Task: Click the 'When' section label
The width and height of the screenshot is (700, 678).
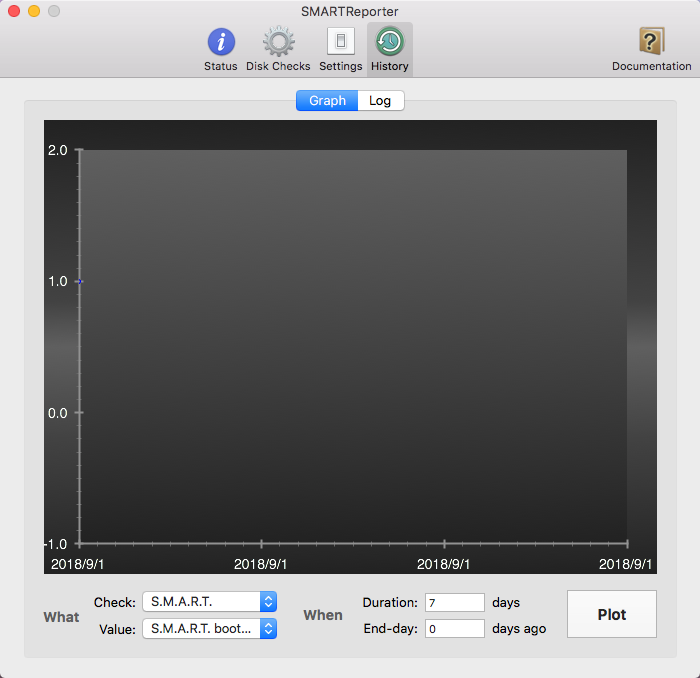Action: [323, 615]
